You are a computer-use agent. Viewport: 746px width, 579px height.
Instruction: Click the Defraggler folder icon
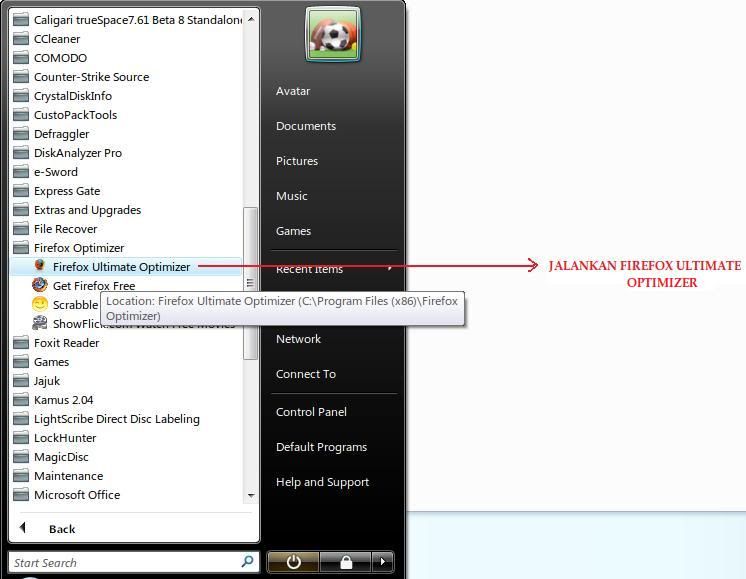coord(21,134)
